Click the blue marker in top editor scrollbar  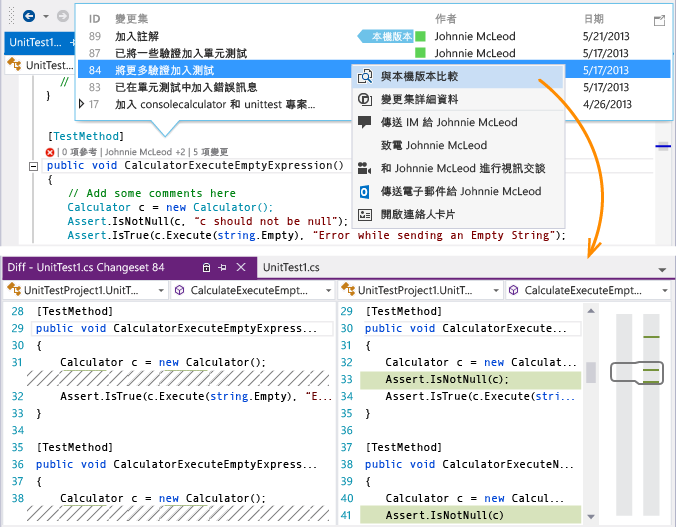point(663,146)
